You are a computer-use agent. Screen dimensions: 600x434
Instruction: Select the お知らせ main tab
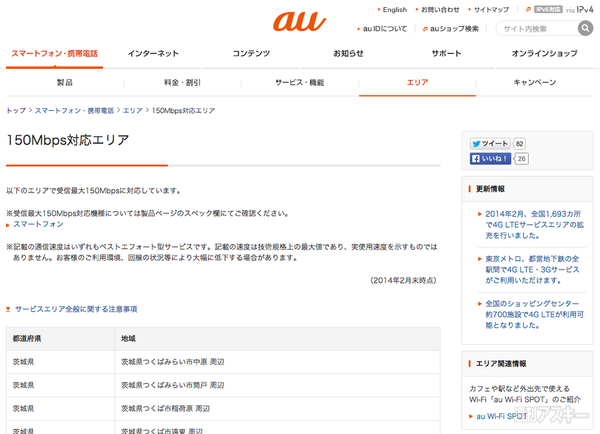348,54
